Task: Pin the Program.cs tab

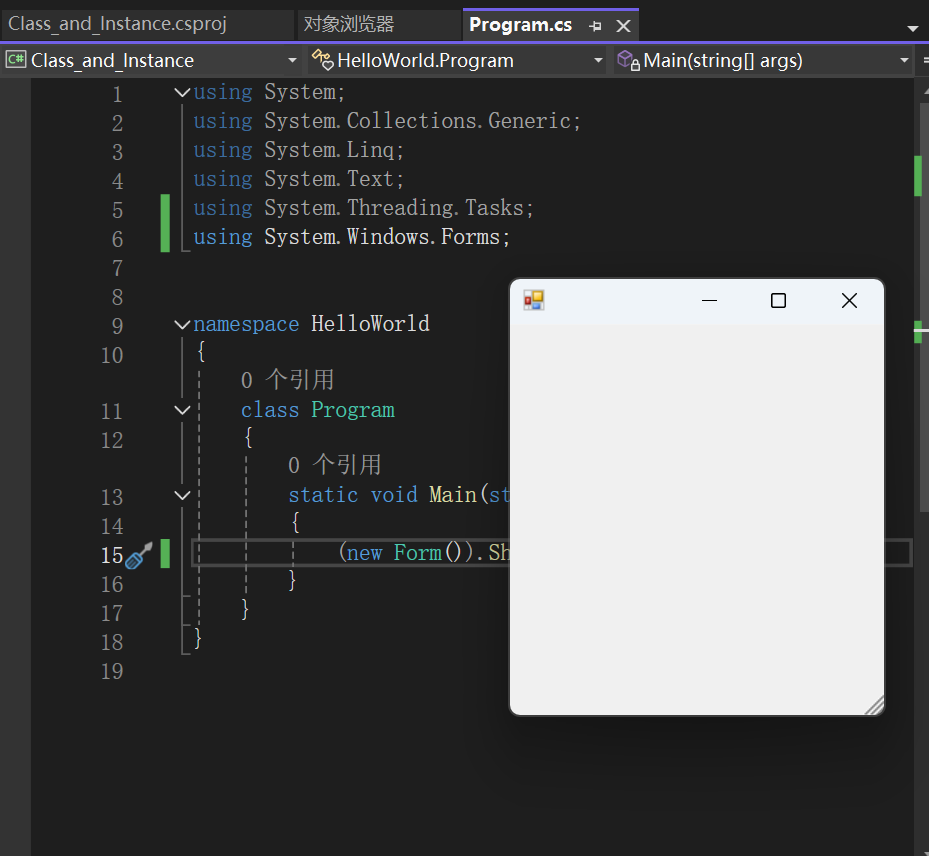Action: [595, 26]
